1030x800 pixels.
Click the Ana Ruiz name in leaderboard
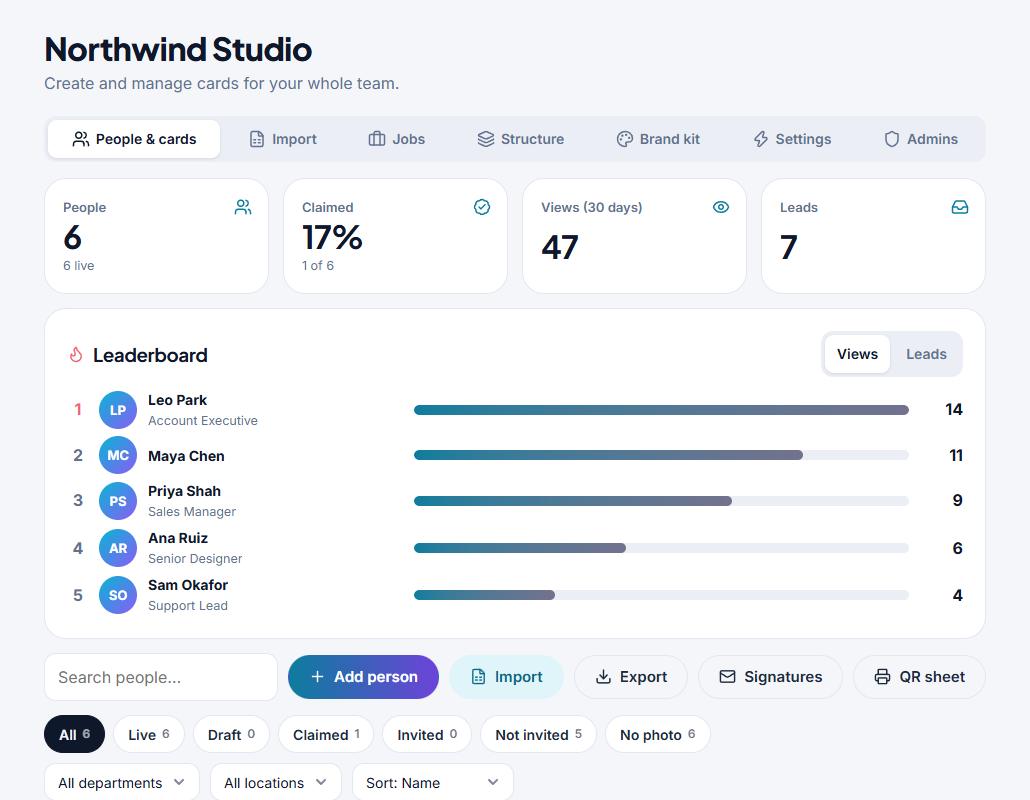(178, 538)
